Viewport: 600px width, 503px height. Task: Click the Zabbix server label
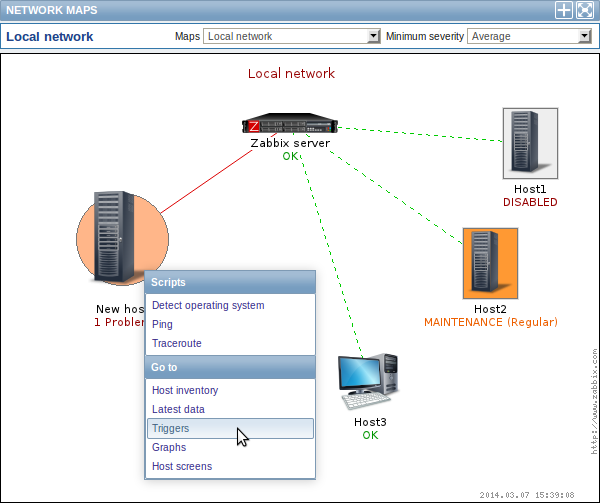point(290,143)
